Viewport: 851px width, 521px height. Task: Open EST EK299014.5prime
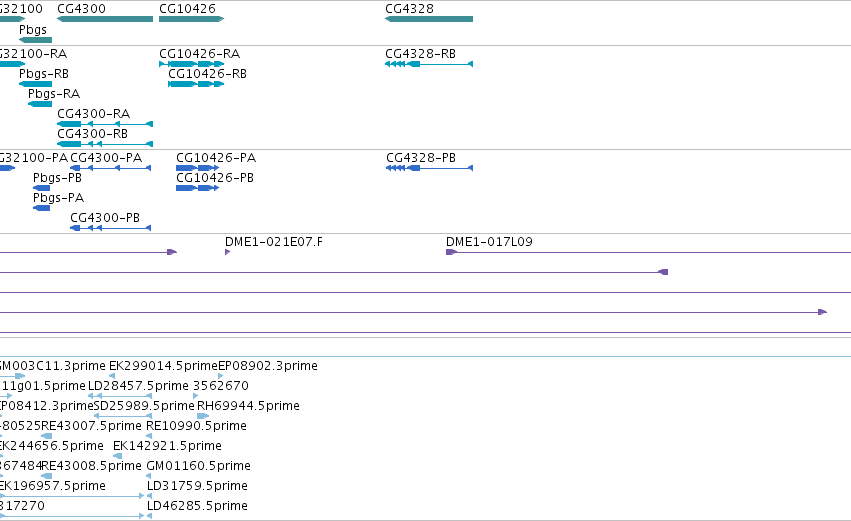point(112,376)
